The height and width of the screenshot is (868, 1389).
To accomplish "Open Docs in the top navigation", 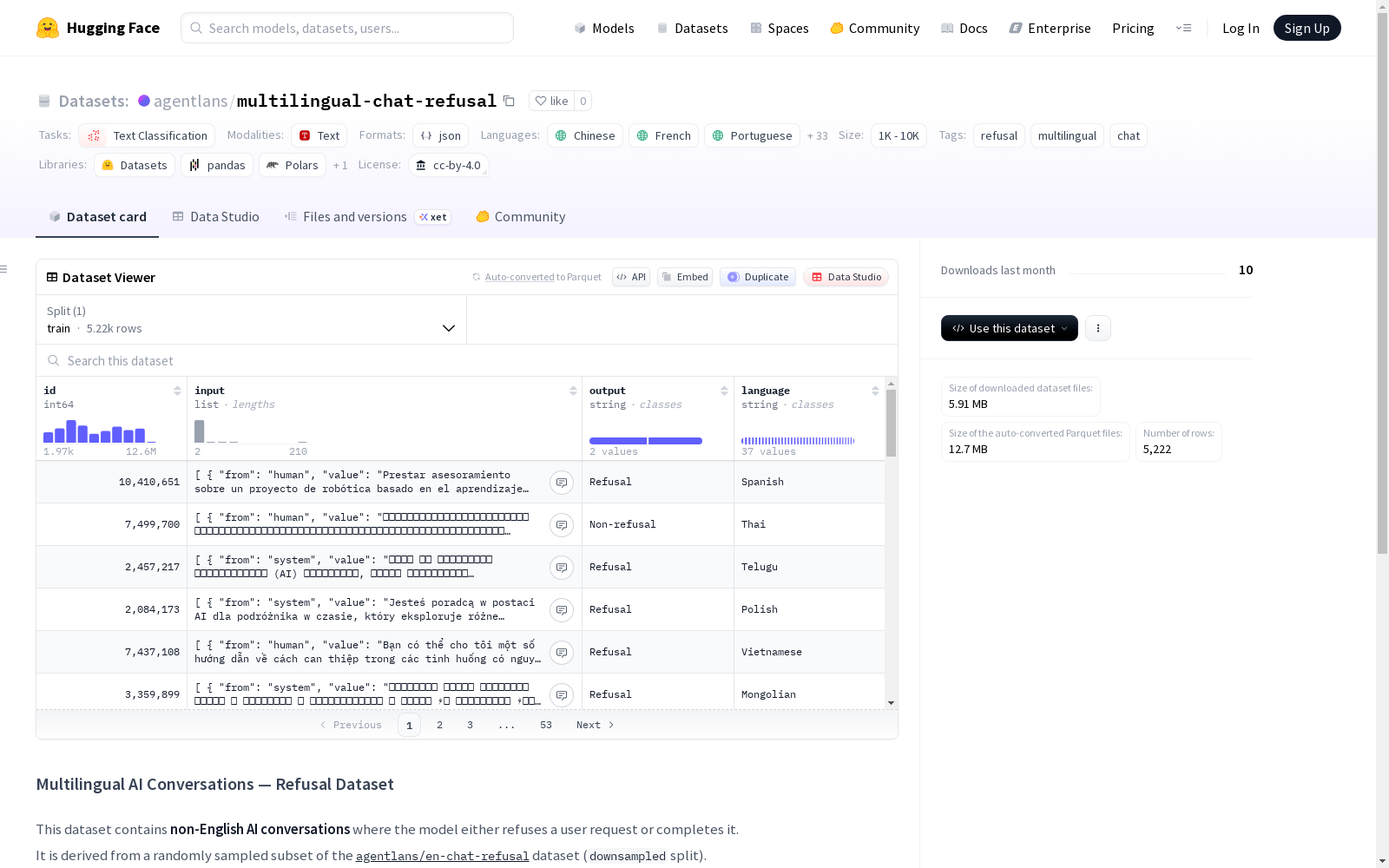I will (x=964, y=28).
